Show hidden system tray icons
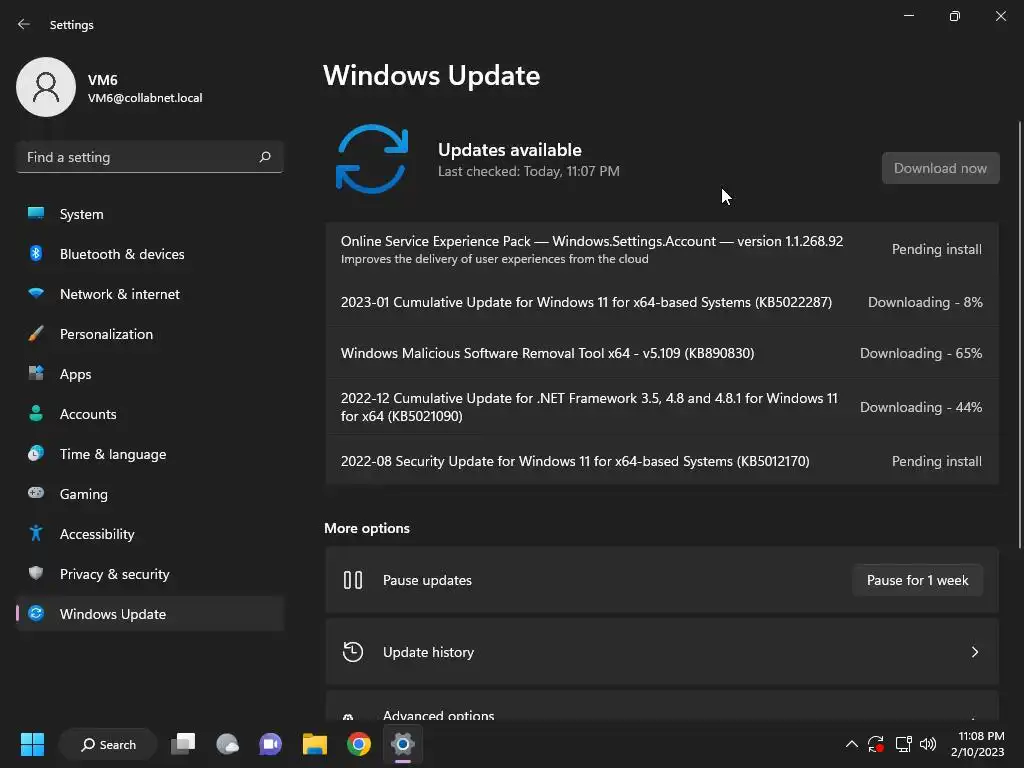This screenshot has width=1024, height=768. pos(852,744)
